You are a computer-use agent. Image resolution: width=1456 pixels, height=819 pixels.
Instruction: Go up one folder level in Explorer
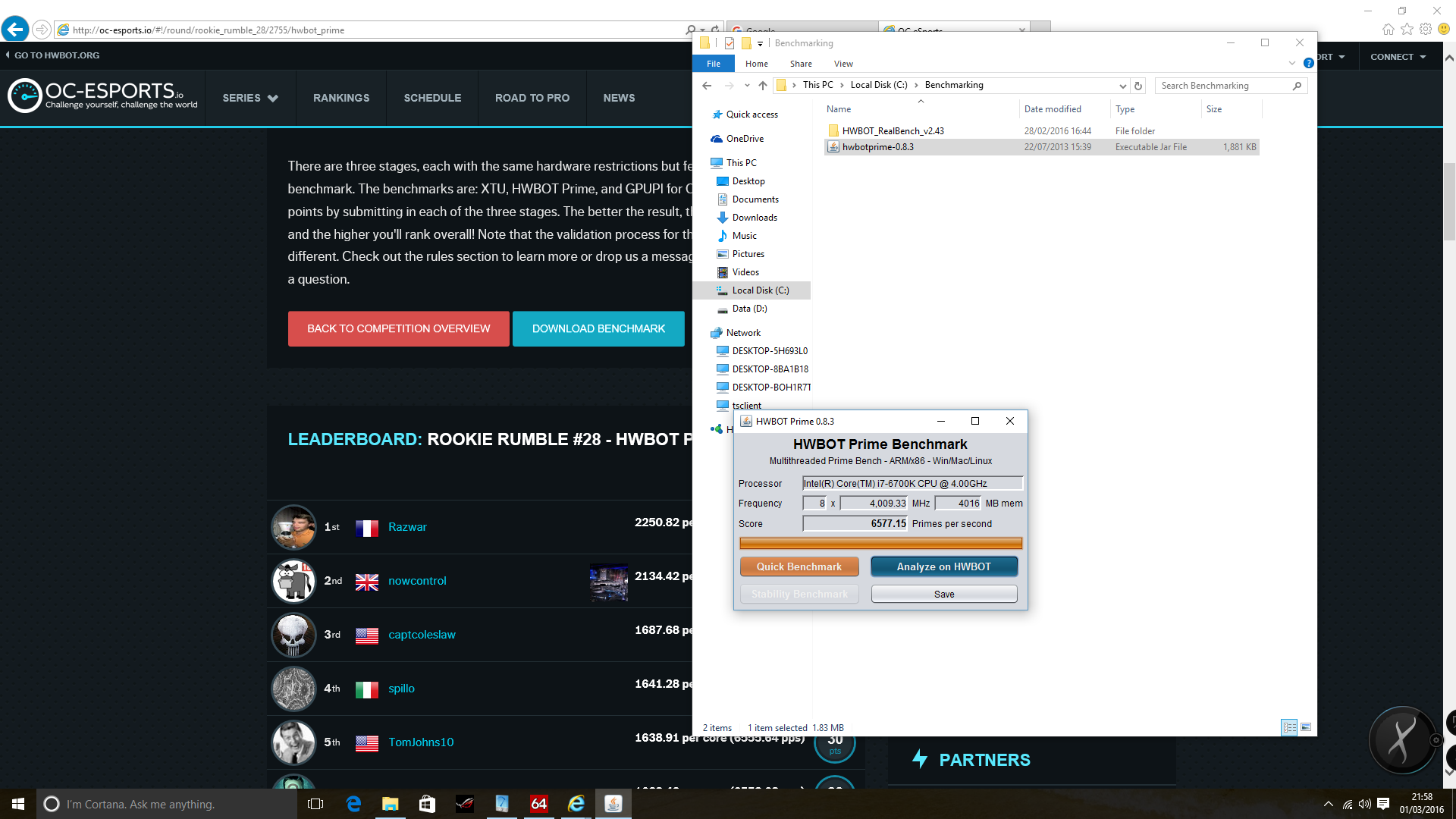[x=763, y=86]
